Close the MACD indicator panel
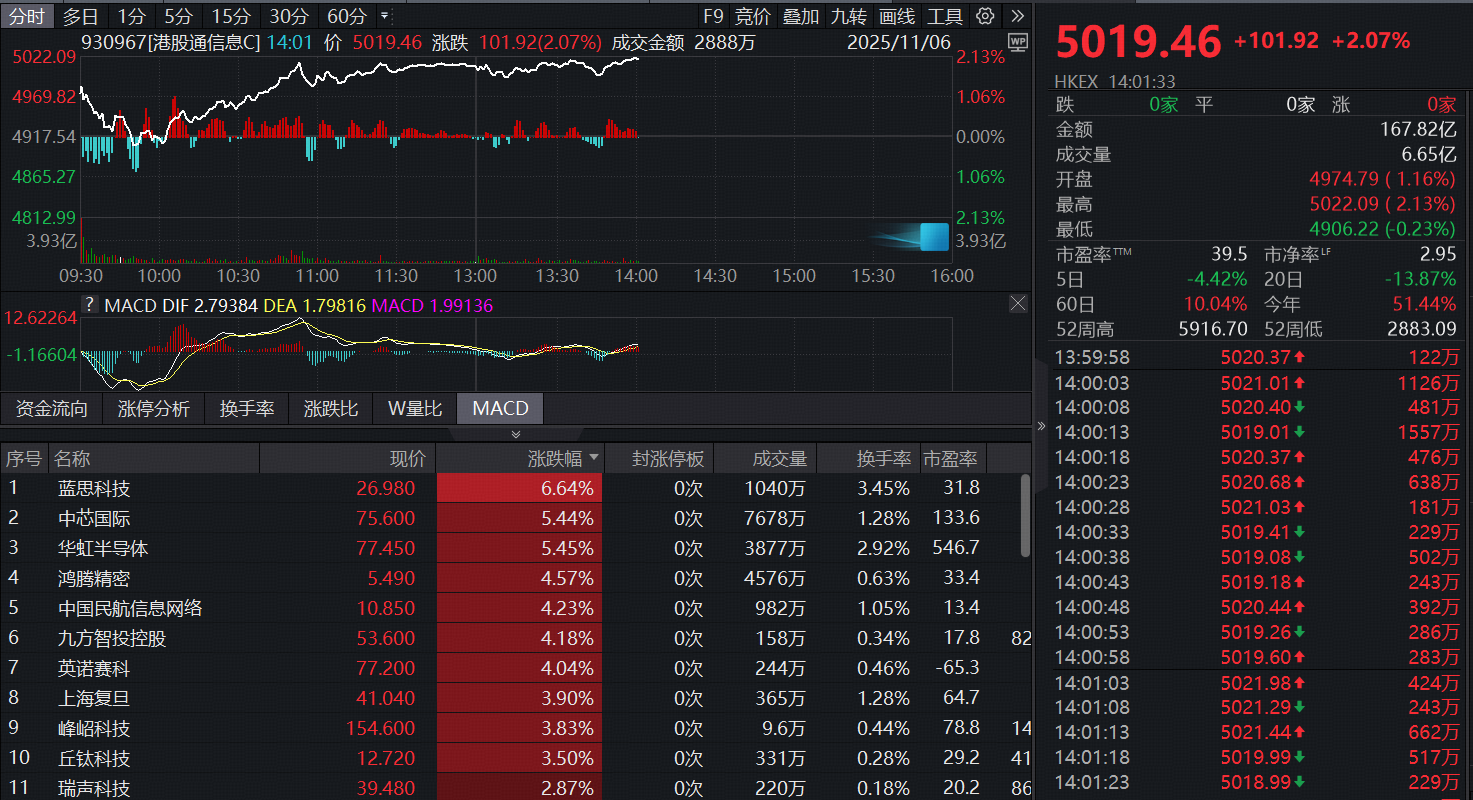The image size is (1473, 800). click(1017, 303)
